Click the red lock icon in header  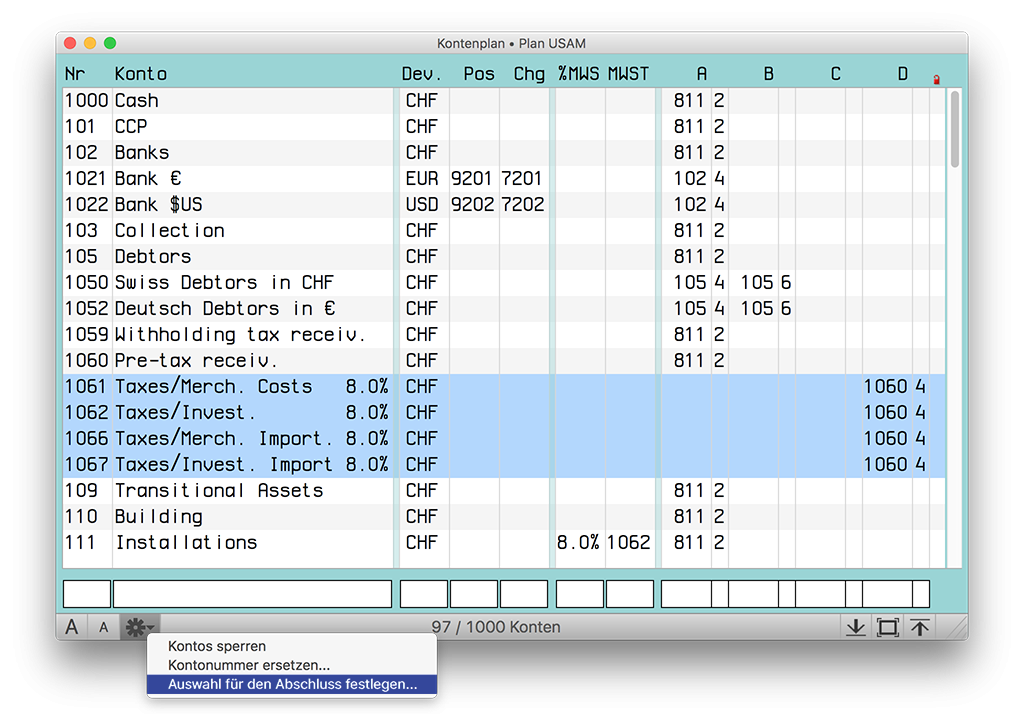(x=936, y=79)
